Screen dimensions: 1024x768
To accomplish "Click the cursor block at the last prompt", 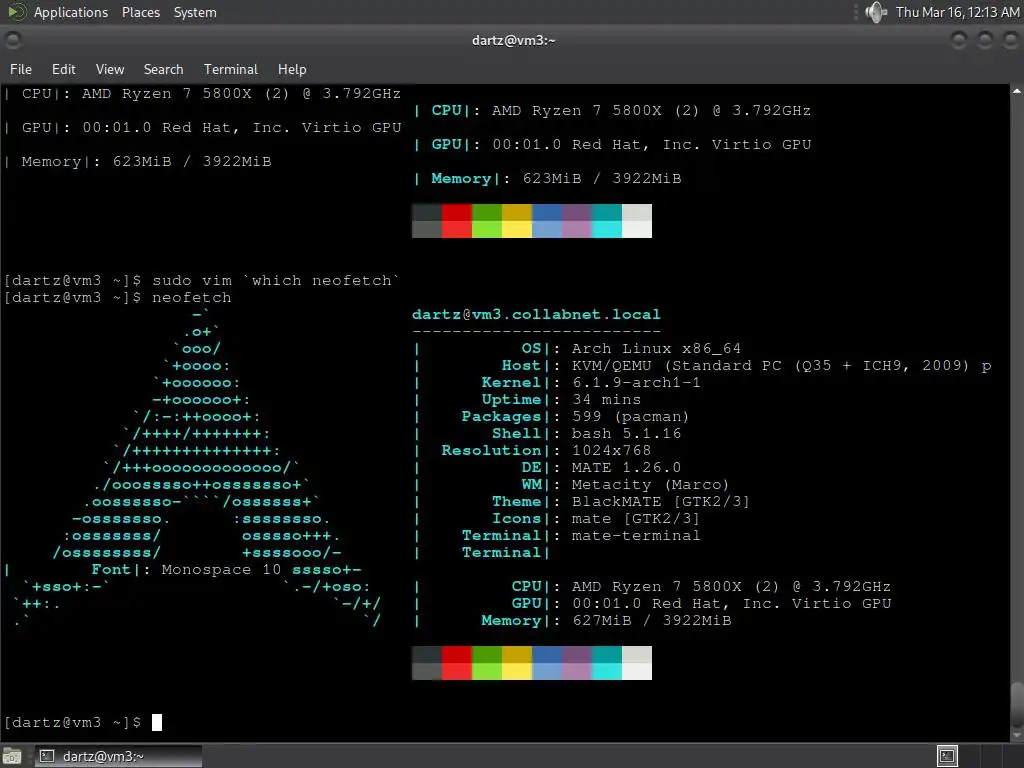I will point(157,722).
